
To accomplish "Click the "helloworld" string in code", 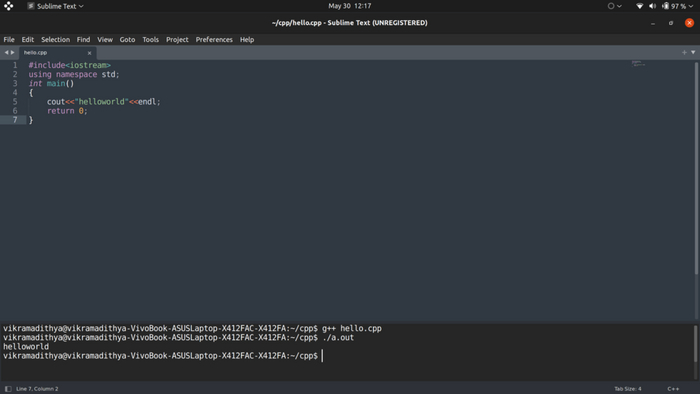I will (101, 102).
